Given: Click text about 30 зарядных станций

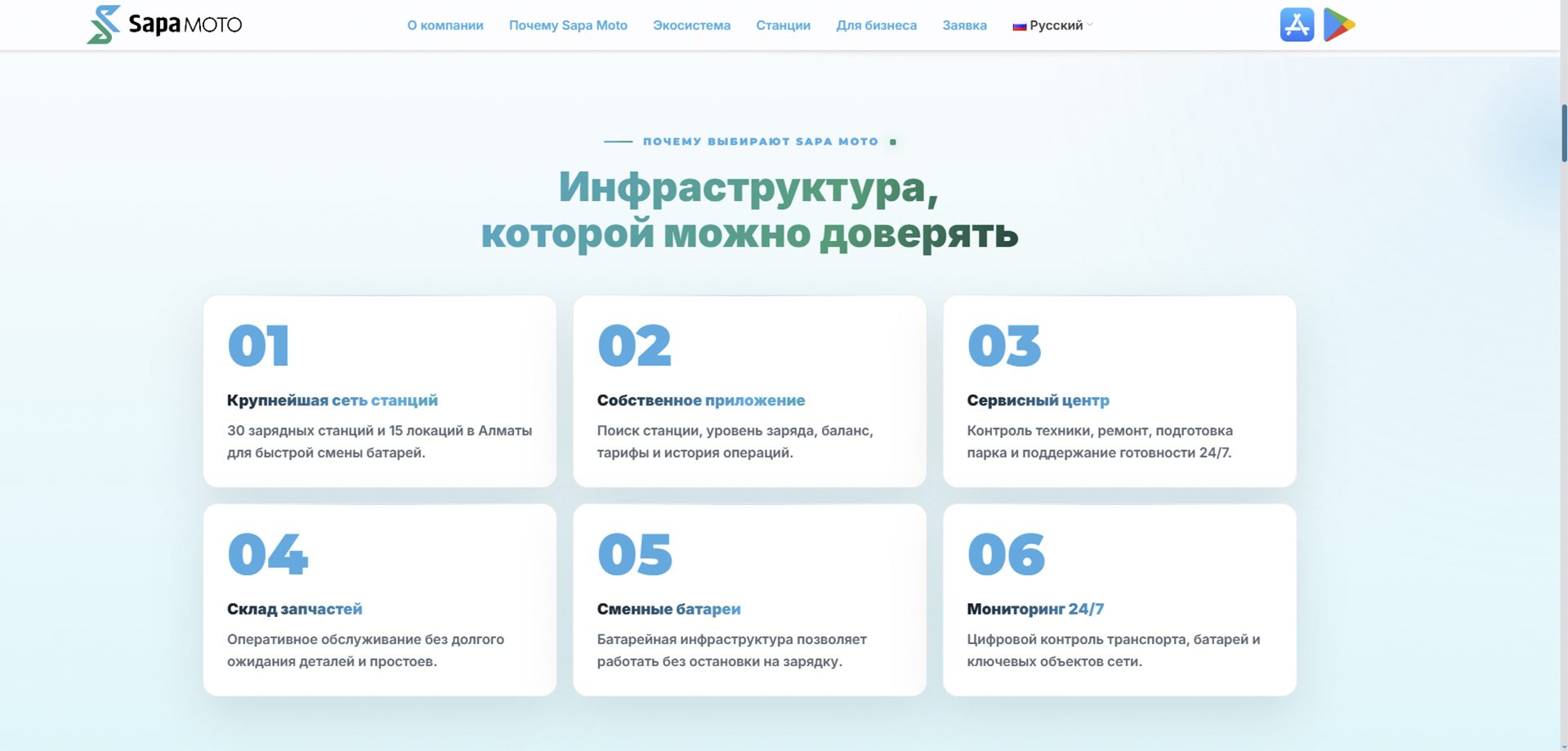Looking at the screenshot, I should [x=379, y=441].
